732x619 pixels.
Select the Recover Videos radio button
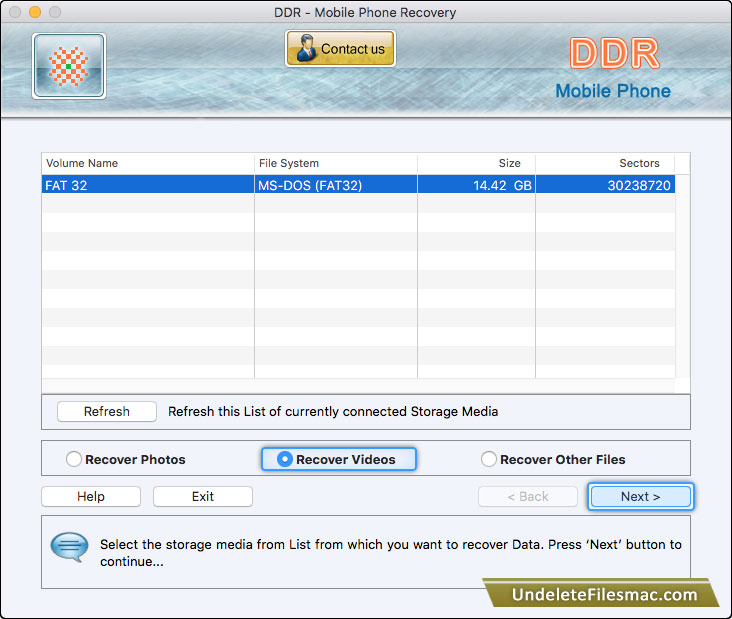tap(285, 459)
